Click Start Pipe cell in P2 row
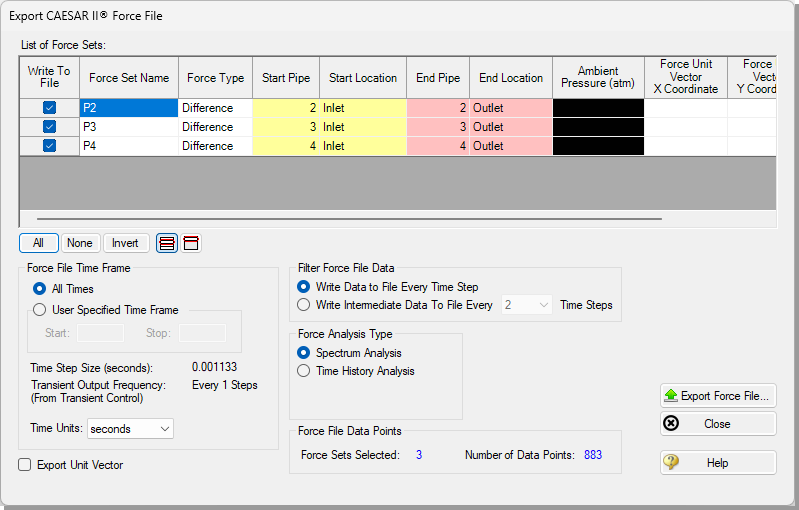Image resolution: width=799 pixels, height=510 pixels. [286, 108]
